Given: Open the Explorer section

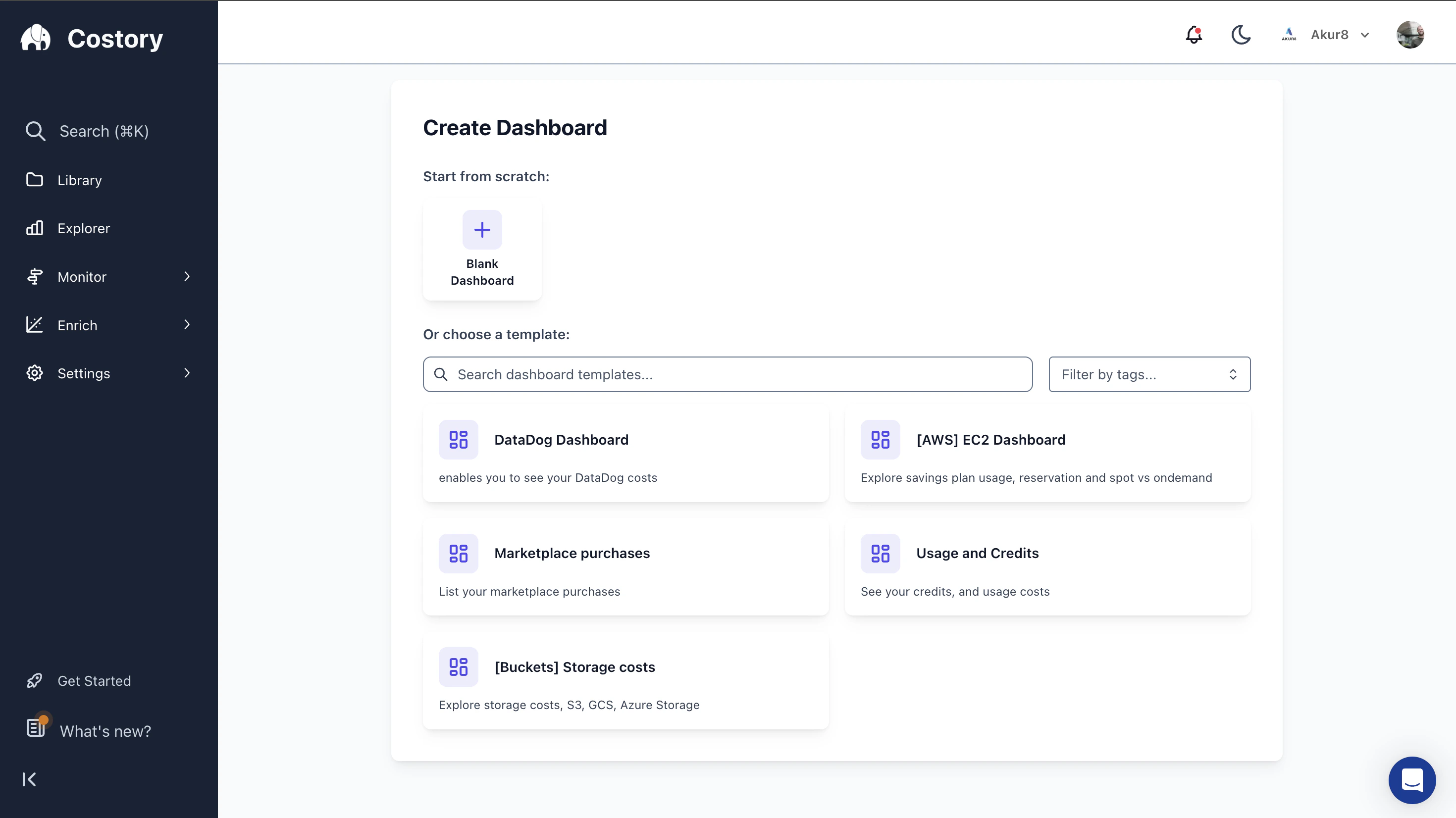Looking at the screenshot, I should (83, 228).
